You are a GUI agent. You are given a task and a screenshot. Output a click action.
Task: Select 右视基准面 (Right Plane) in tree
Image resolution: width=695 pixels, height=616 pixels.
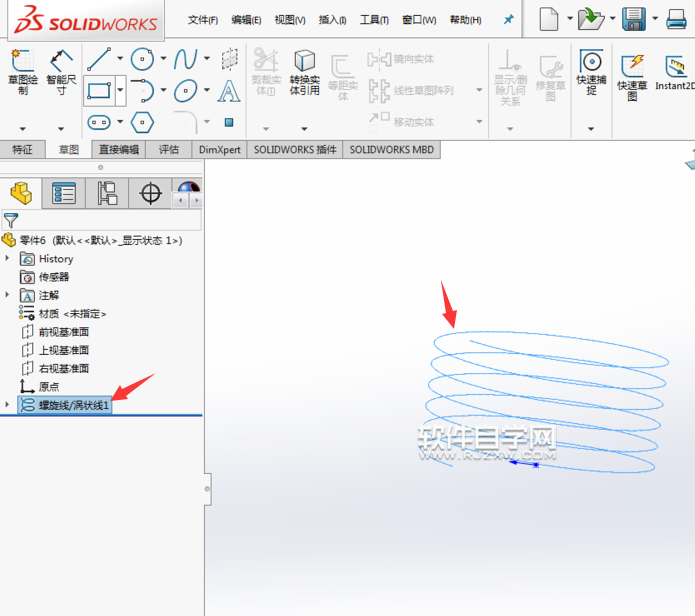click(55, 368)
